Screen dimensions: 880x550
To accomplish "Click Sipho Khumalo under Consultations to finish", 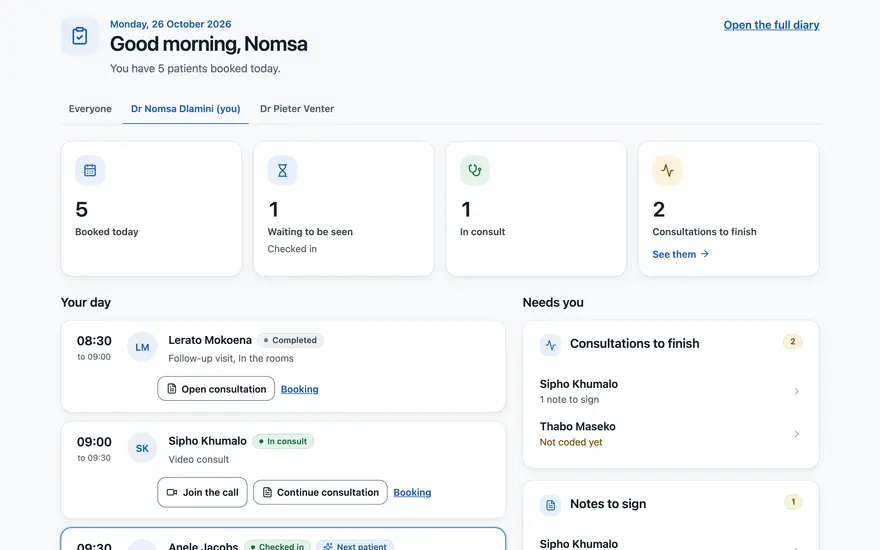I will 579,384.
